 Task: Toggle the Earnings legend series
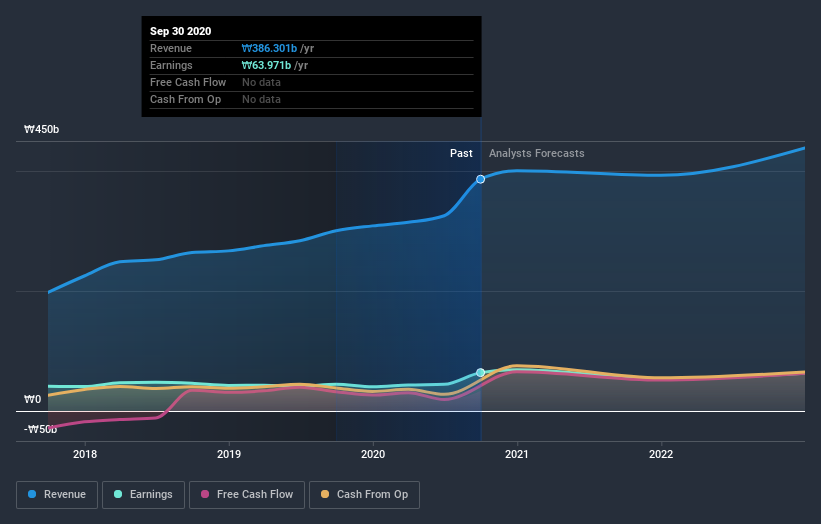tap(143, 495)
